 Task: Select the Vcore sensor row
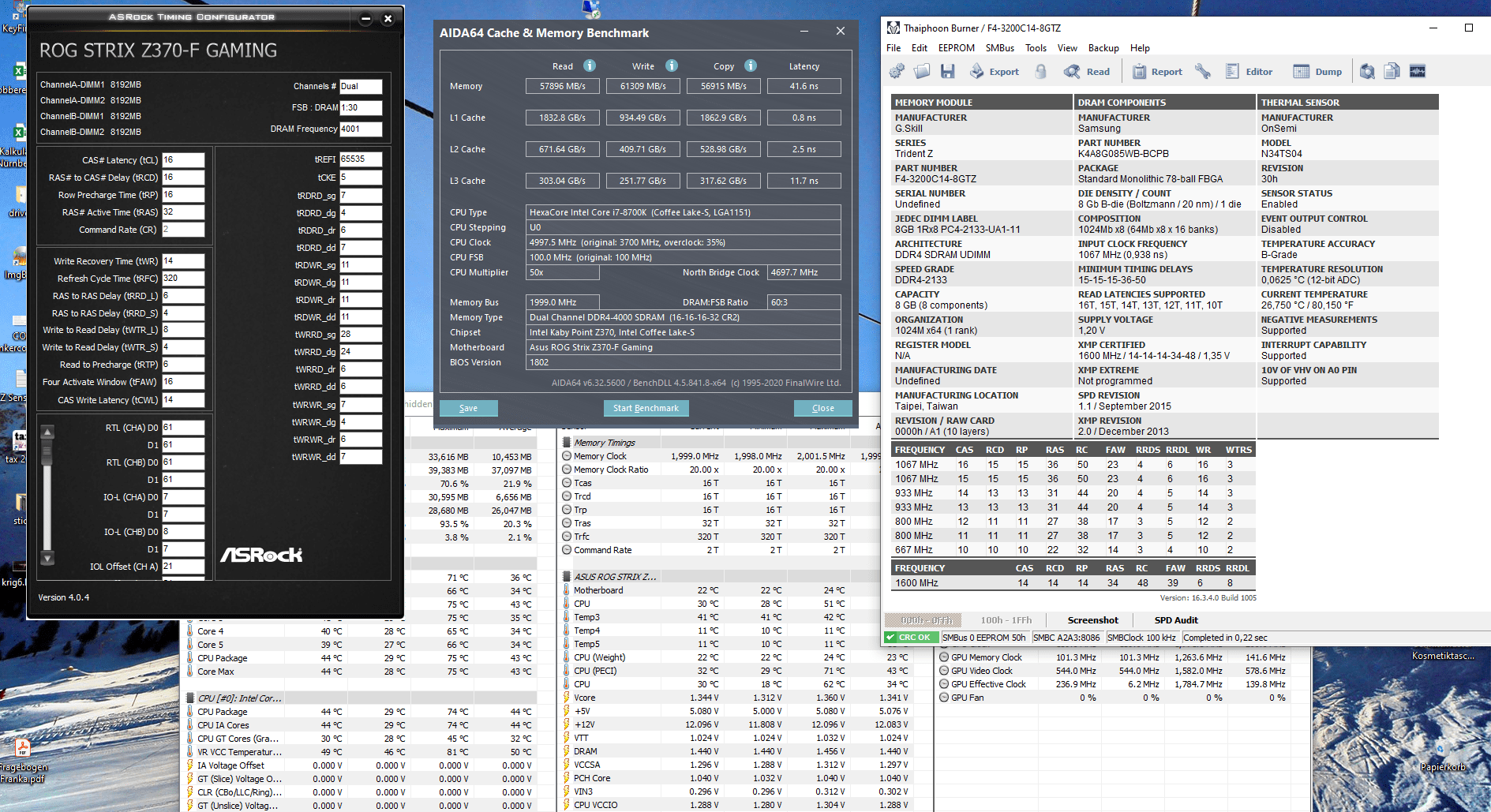(x=735, y=698)
